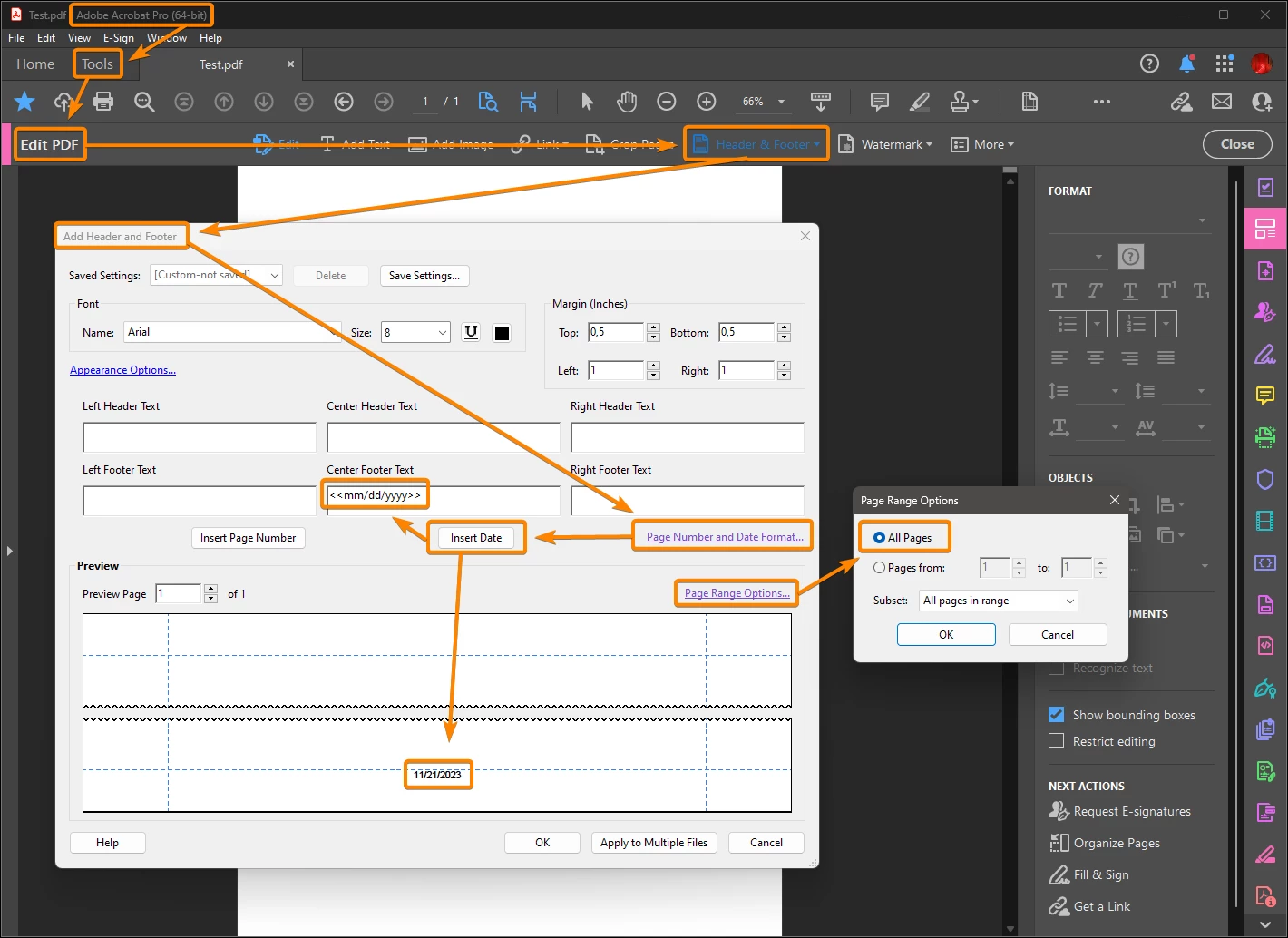Image resolution: width=1288 pixels, height=938 pixels.
Task: Enable Restrict editing checkbox
Action: [x=1056, y=741]
